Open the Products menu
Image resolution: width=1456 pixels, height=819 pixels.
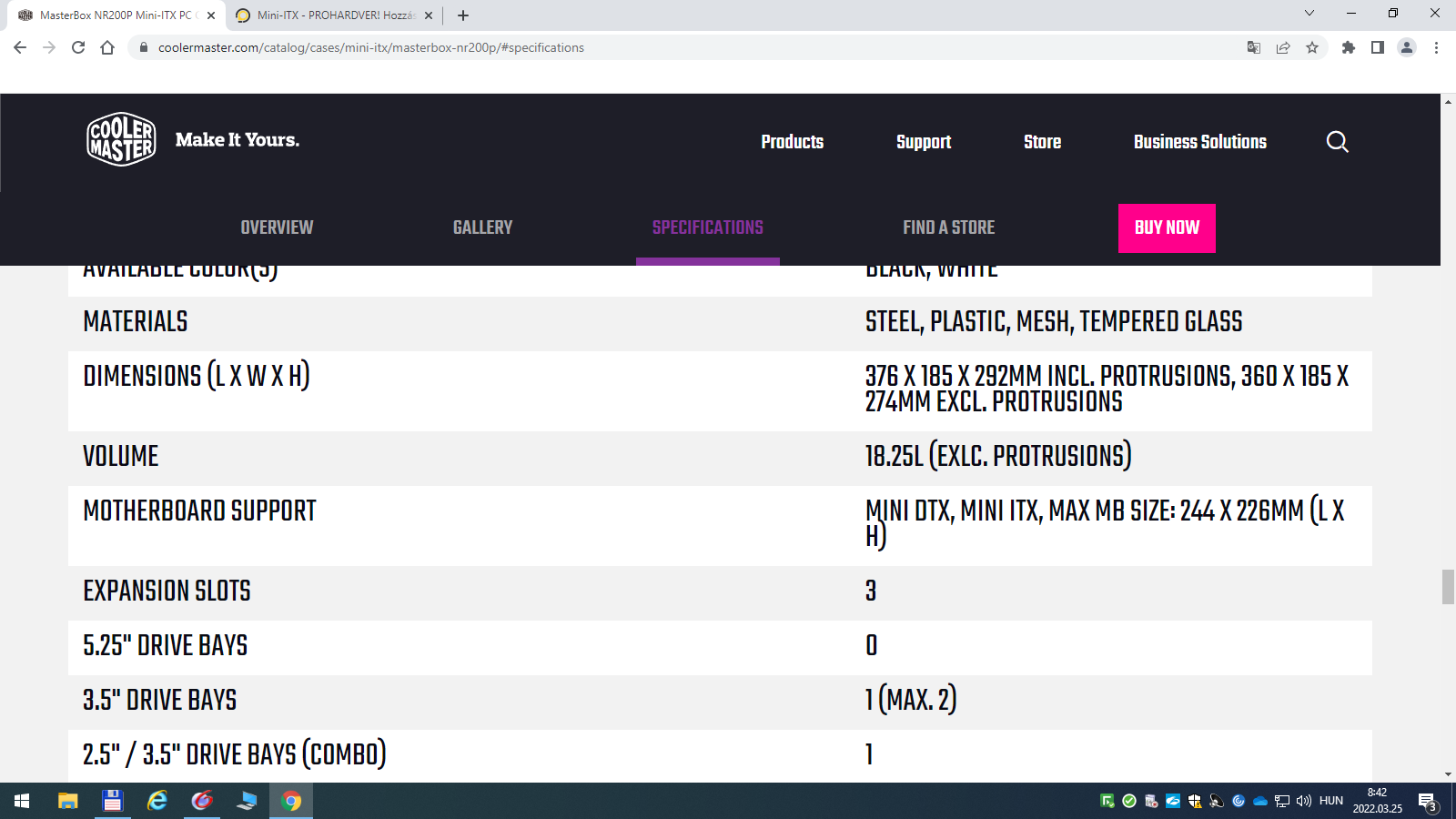[793, 142]
